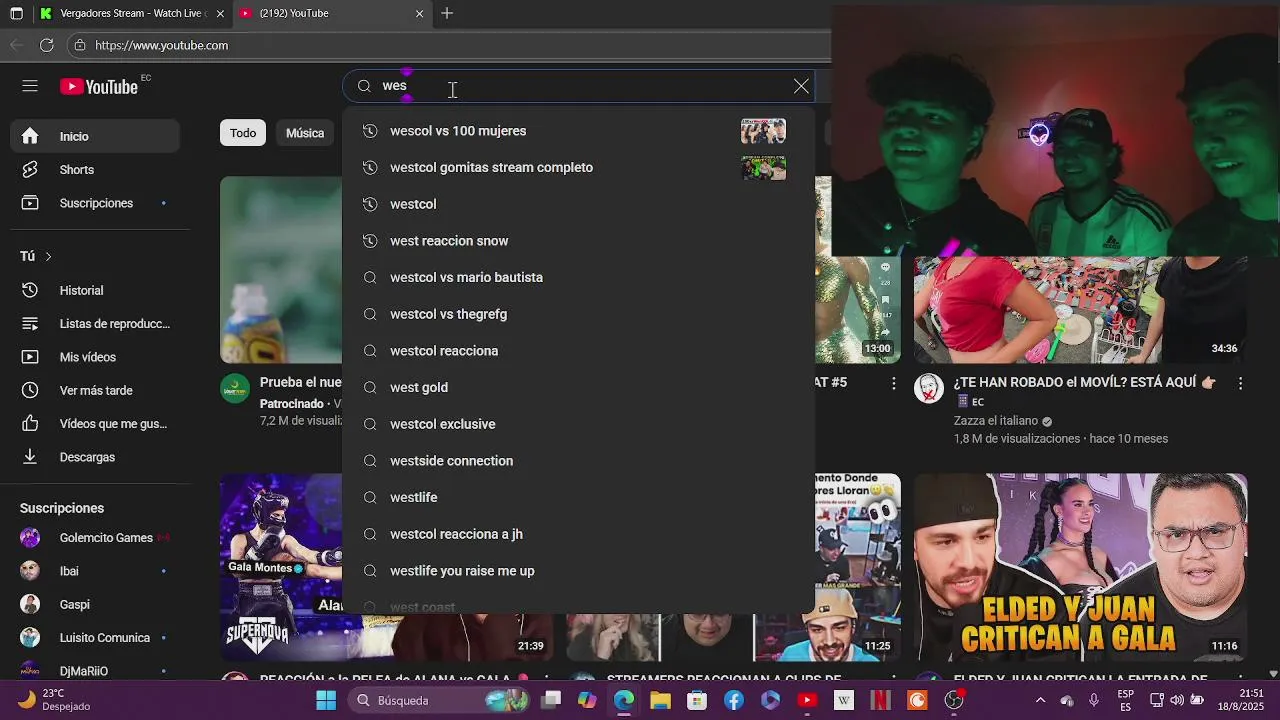The image size is (1280, 720).
Task: Go to Inicio in the sidebar
Action: (95, 136)
